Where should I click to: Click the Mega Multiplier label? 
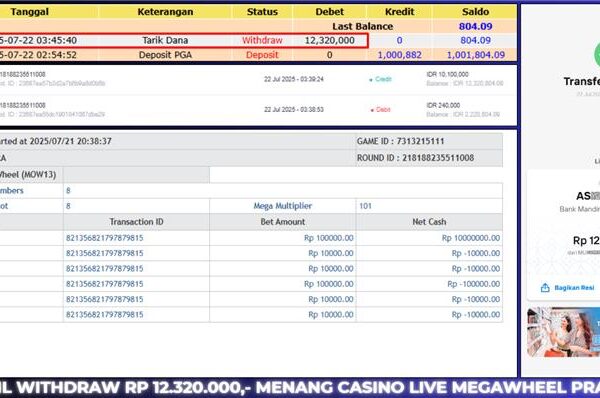[283, 206]
